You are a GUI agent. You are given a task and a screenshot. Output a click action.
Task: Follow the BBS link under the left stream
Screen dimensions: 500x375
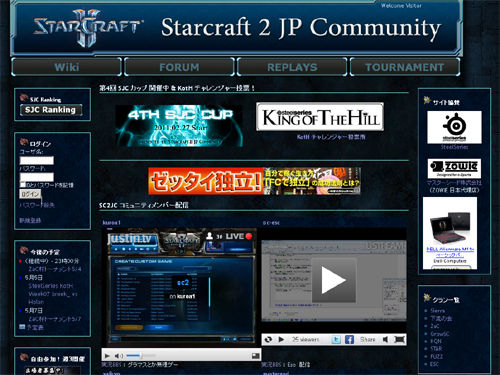pyautogui.click(x=111, y=365)
